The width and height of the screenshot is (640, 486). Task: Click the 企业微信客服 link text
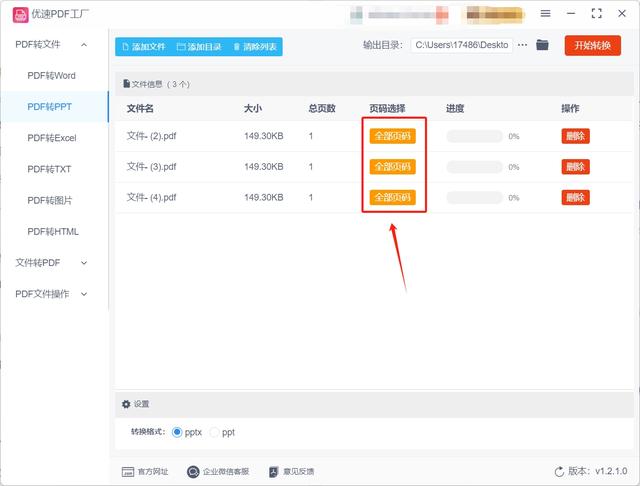coord(226,472)
